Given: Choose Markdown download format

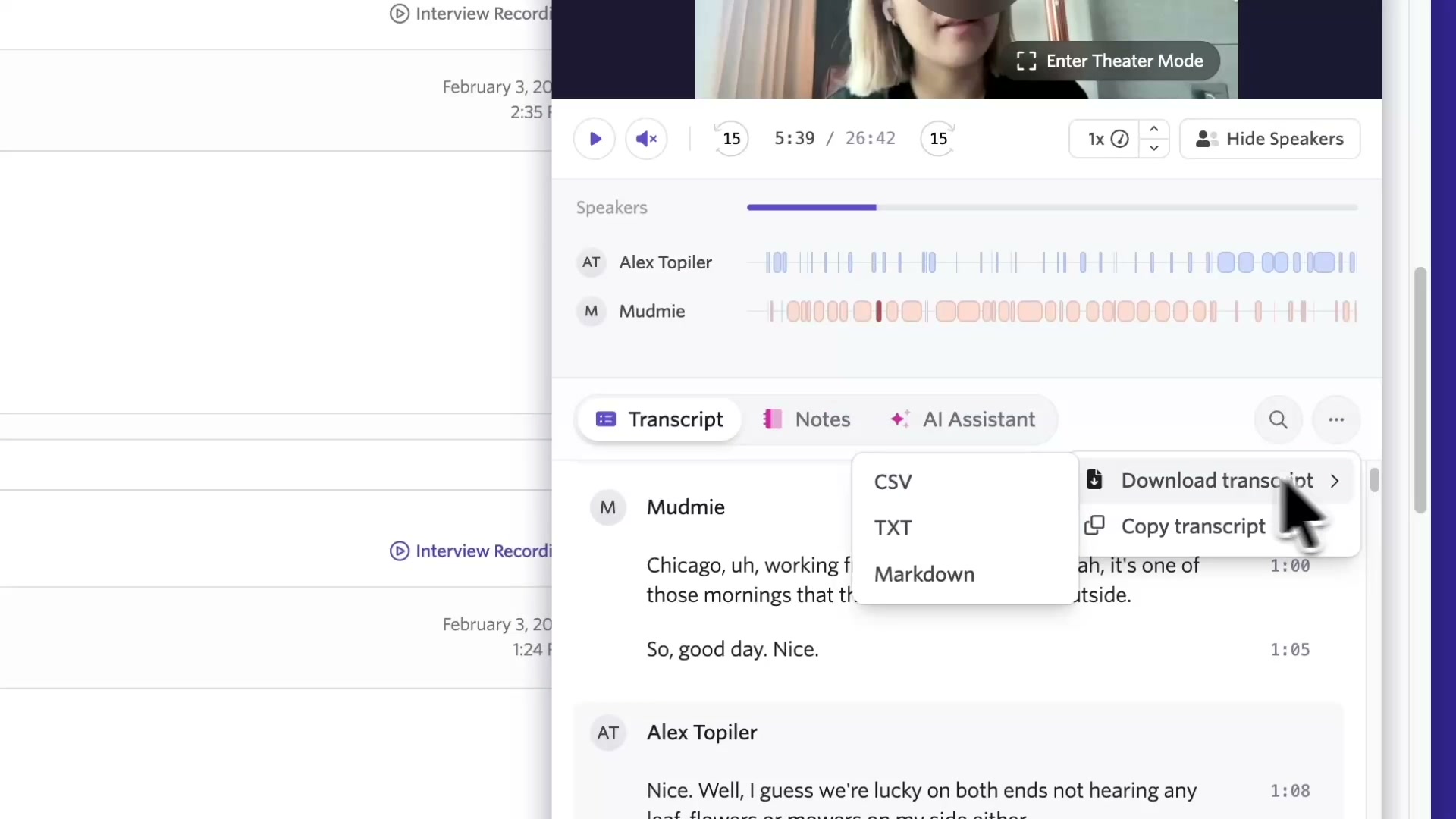Looking at the screenshot, I should click(924, 574).
